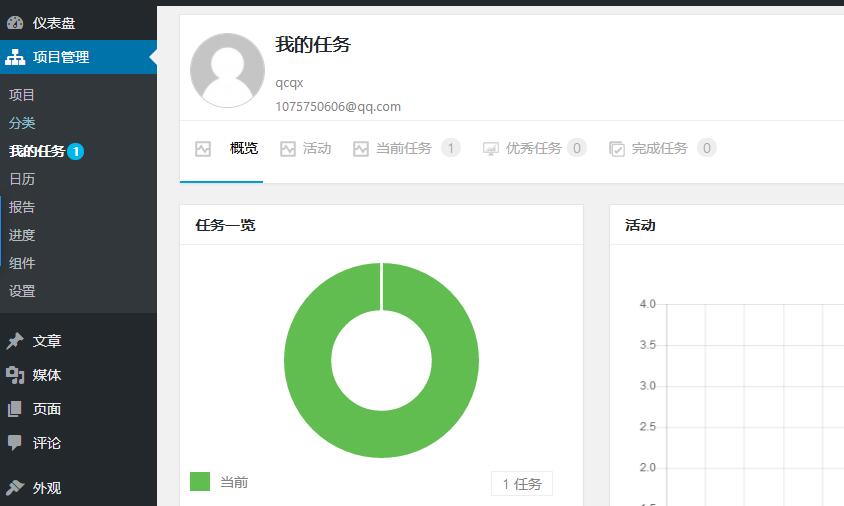The height and width of the screenshot is (506, 844).
Task: Click the count badge on 优秀任务
Action: tap(576, 148)
